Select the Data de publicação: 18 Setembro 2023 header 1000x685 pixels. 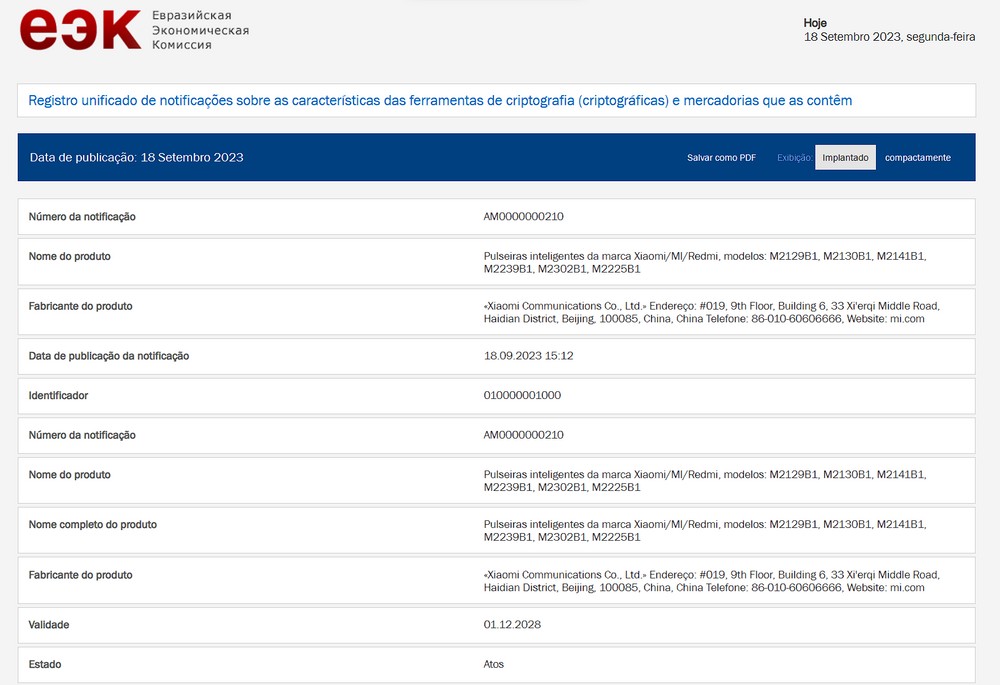click(136, 158)
